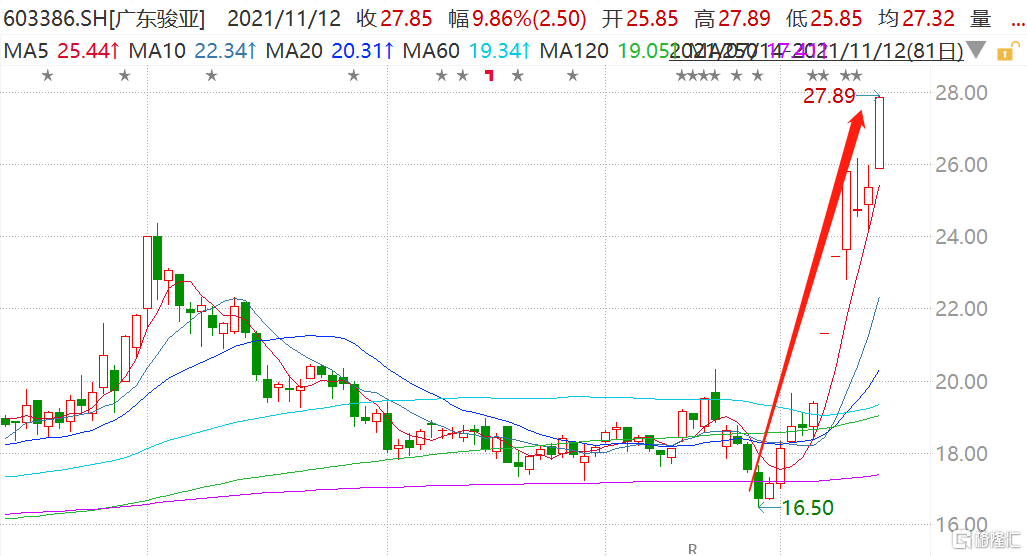Click the R marker at chart bottom

692,549
